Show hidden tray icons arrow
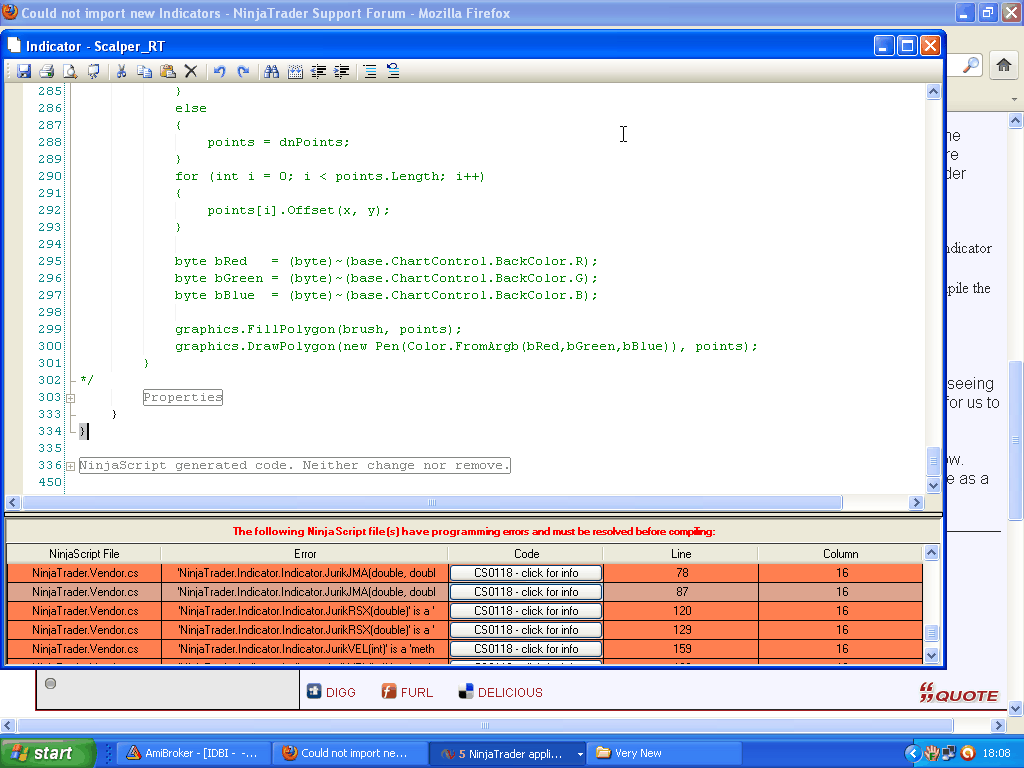Image resolution: width=1024 pixels, height=768 pixels. click(913, 753)
